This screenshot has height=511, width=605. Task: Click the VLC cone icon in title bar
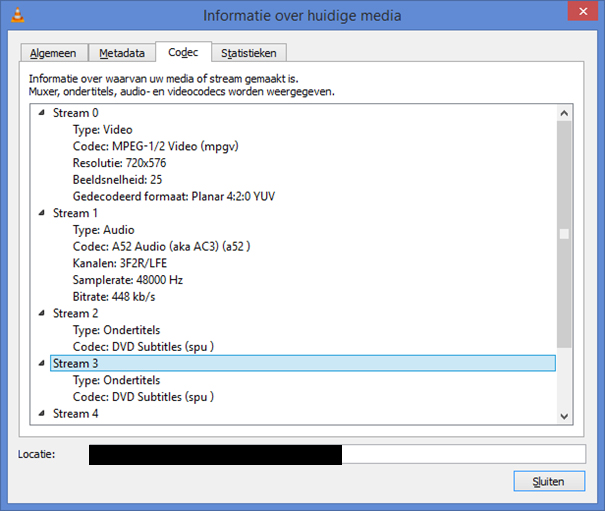tap(17, 15)
